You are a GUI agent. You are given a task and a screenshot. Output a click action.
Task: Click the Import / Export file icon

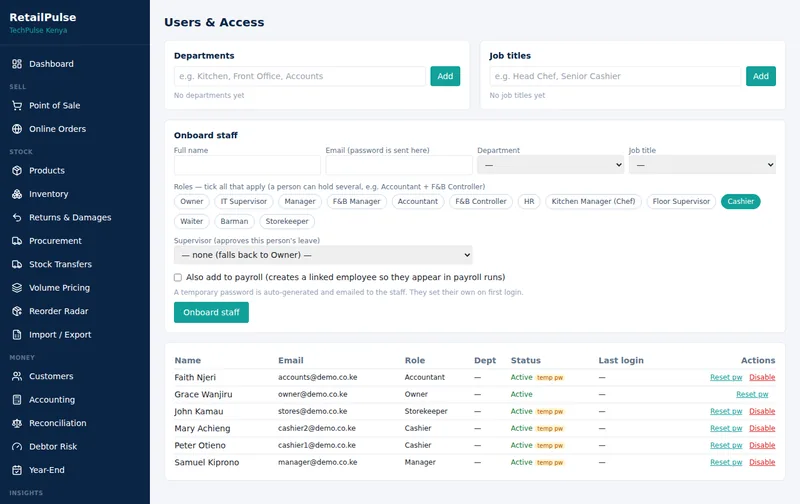pos(17,335)
